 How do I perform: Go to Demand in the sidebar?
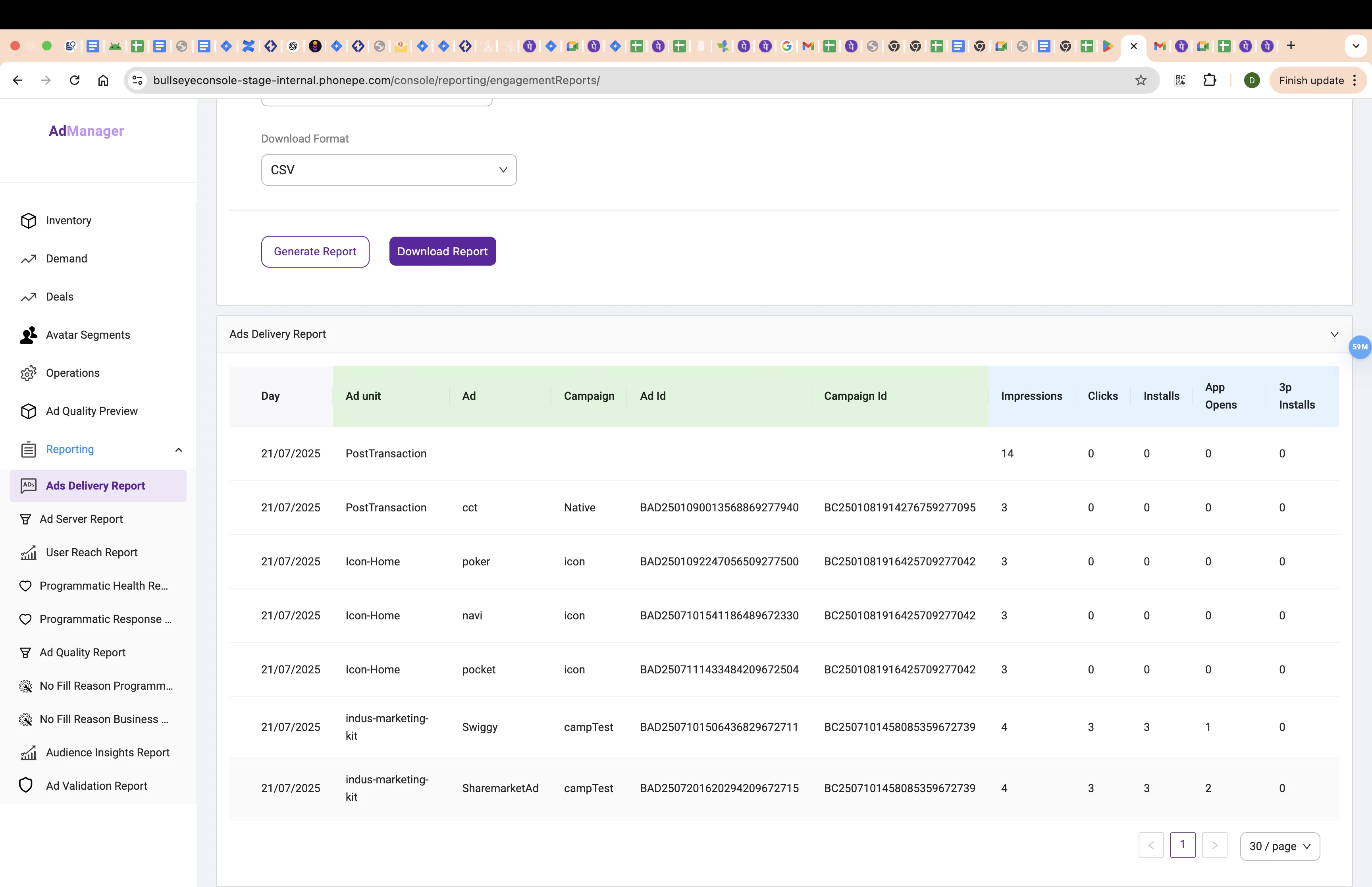[66, 258]
